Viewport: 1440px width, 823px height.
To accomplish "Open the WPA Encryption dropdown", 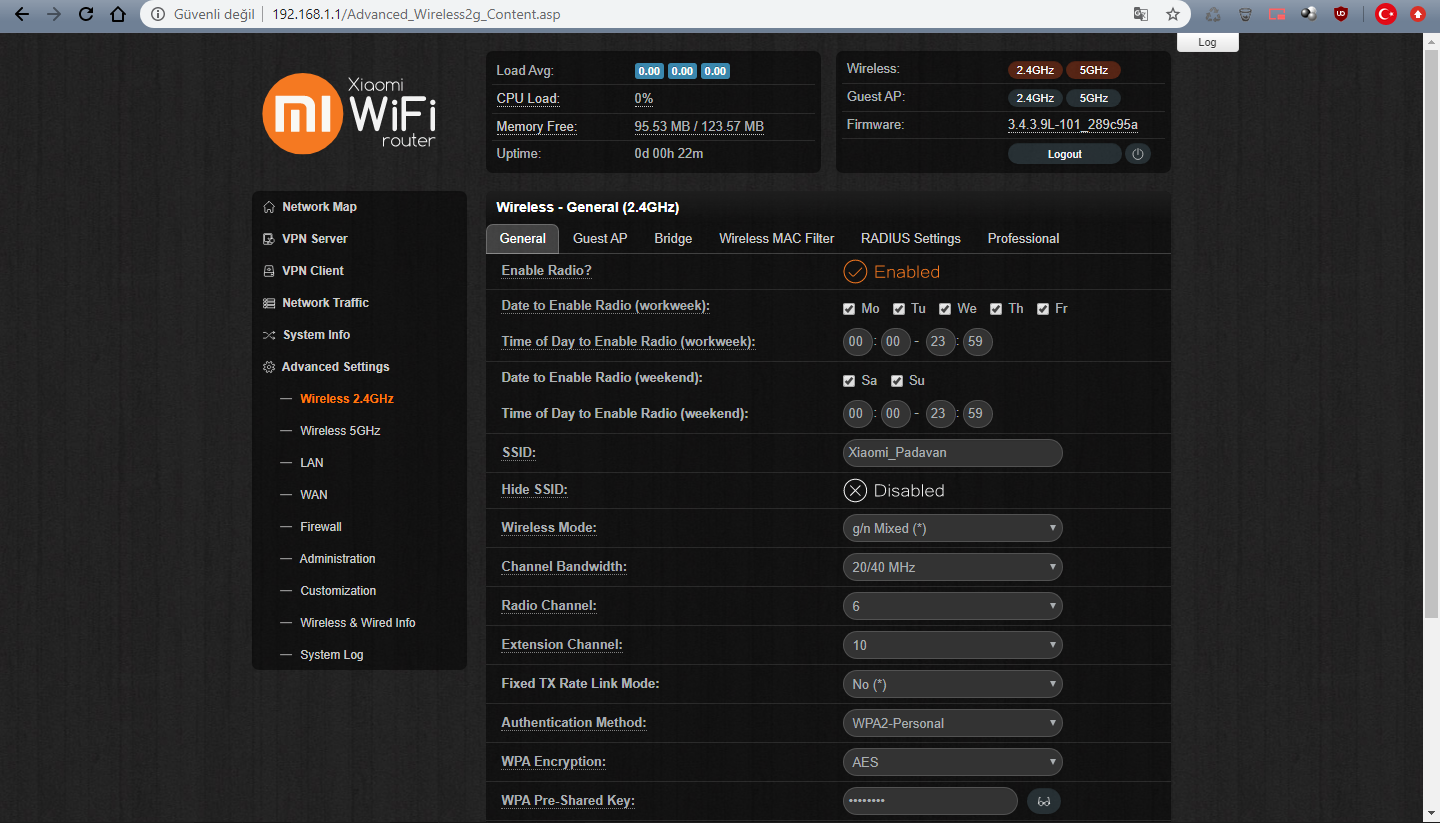I will [953, 762].
